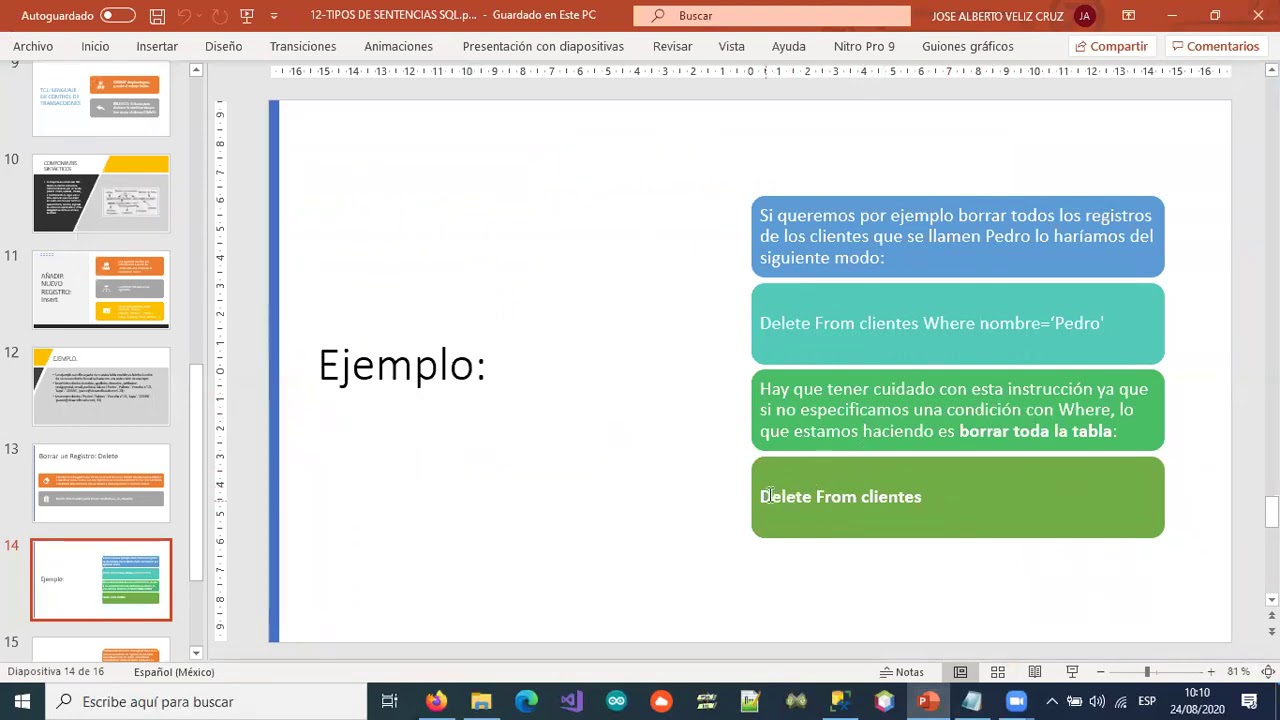The image size is (1280, 720).
Task: Switch to Normal view in status bar
Action: (960, 672)
